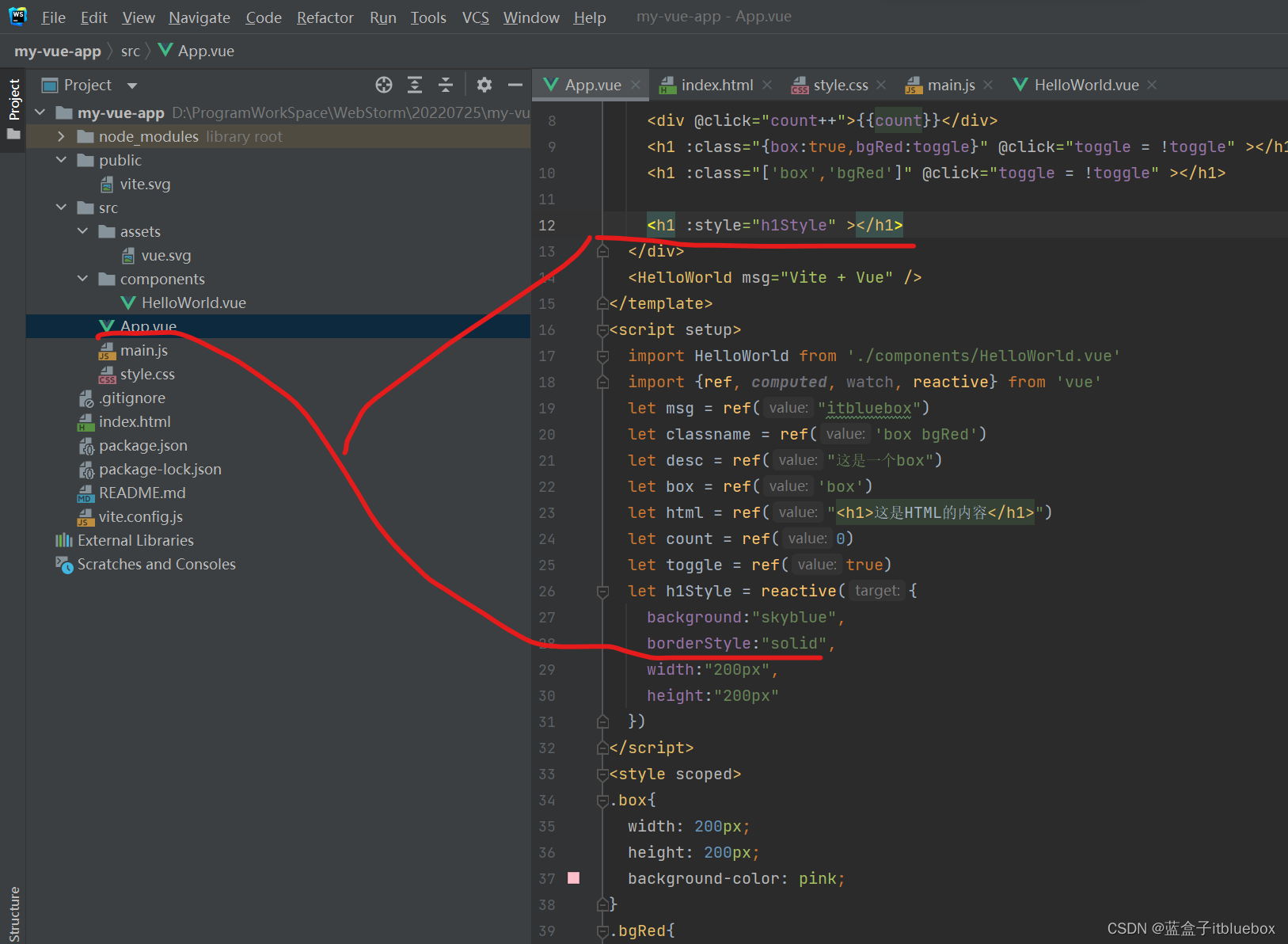The image size is (1288, 944).
Task: Click my-vue-app breadcrumb in navigation bar
Action: [58, 51]
